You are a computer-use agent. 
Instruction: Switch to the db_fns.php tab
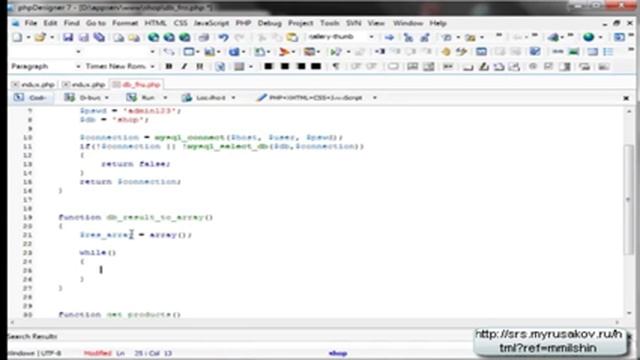point(137,84)
